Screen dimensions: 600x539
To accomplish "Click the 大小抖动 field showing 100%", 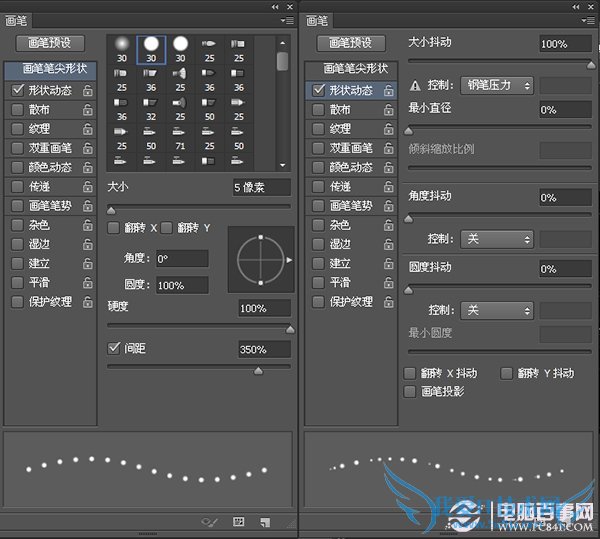I will 566,44.
